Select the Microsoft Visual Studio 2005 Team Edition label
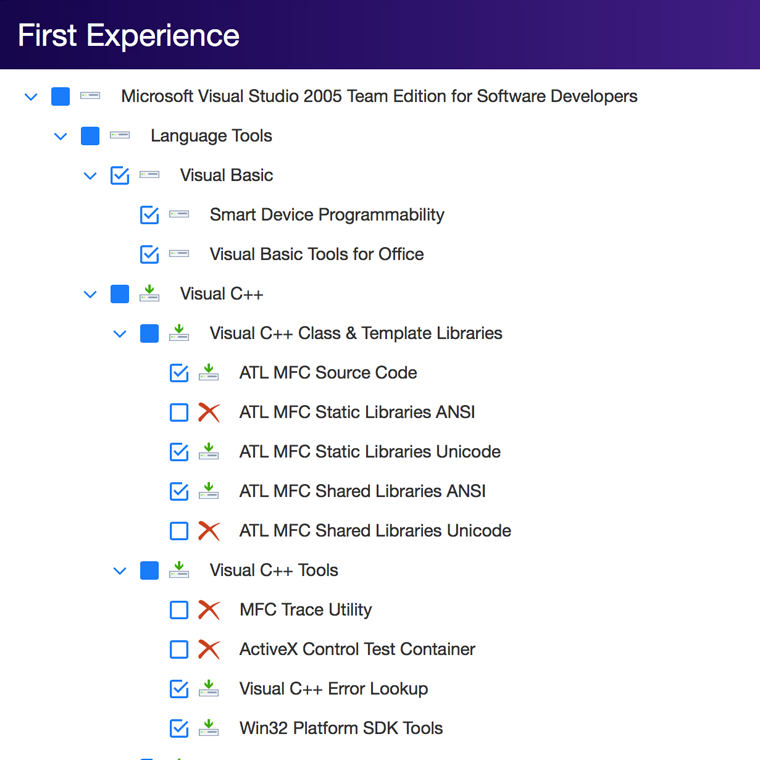The width and height of the screenshot is (760, 760). (379, 96)
